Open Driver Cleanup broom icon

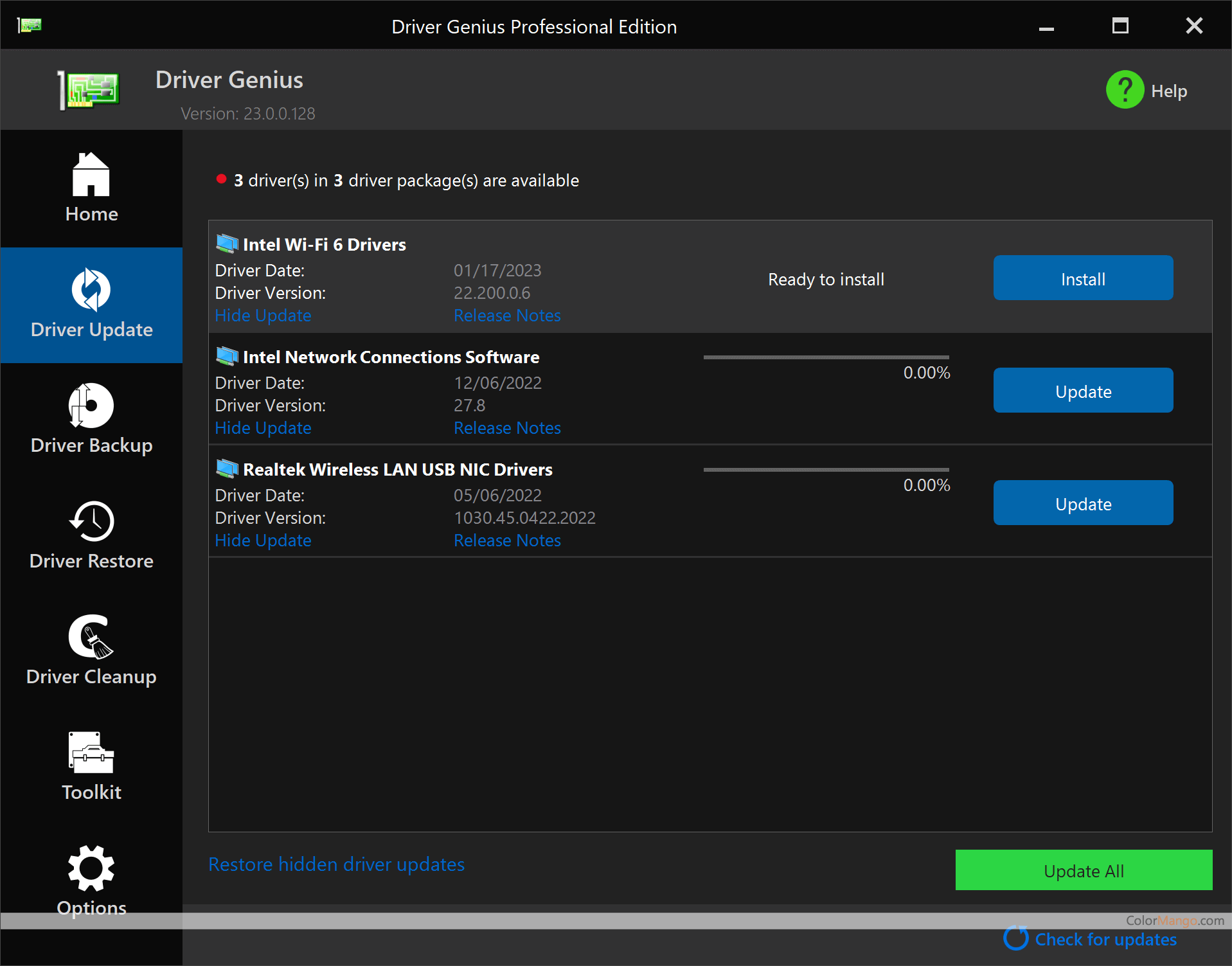[x=91, y=637]
